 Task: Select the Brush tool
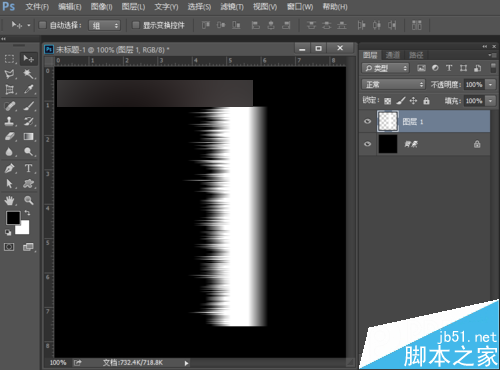[x=28, y=106]
